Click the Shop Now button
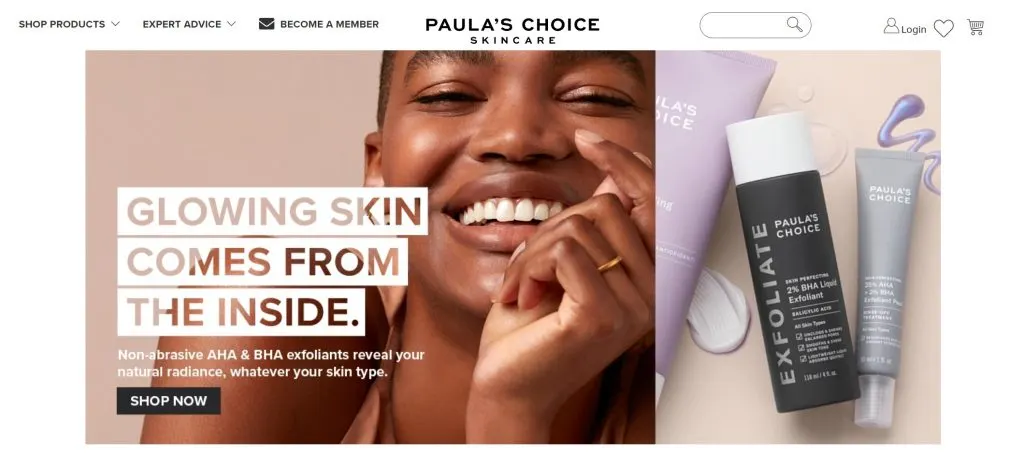 168,401
